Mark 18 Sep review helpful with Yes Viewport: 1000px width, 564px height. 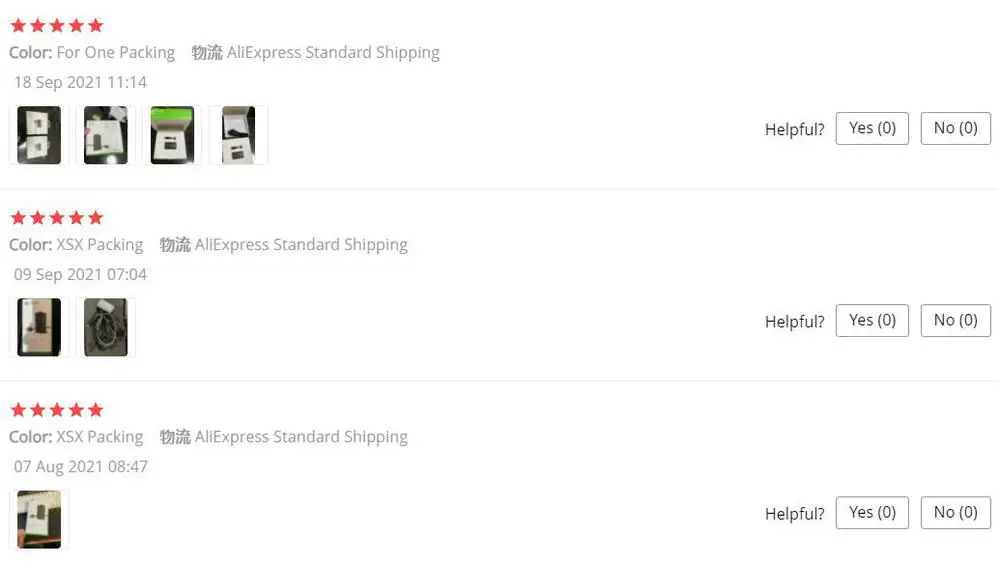tap(872, 128)
